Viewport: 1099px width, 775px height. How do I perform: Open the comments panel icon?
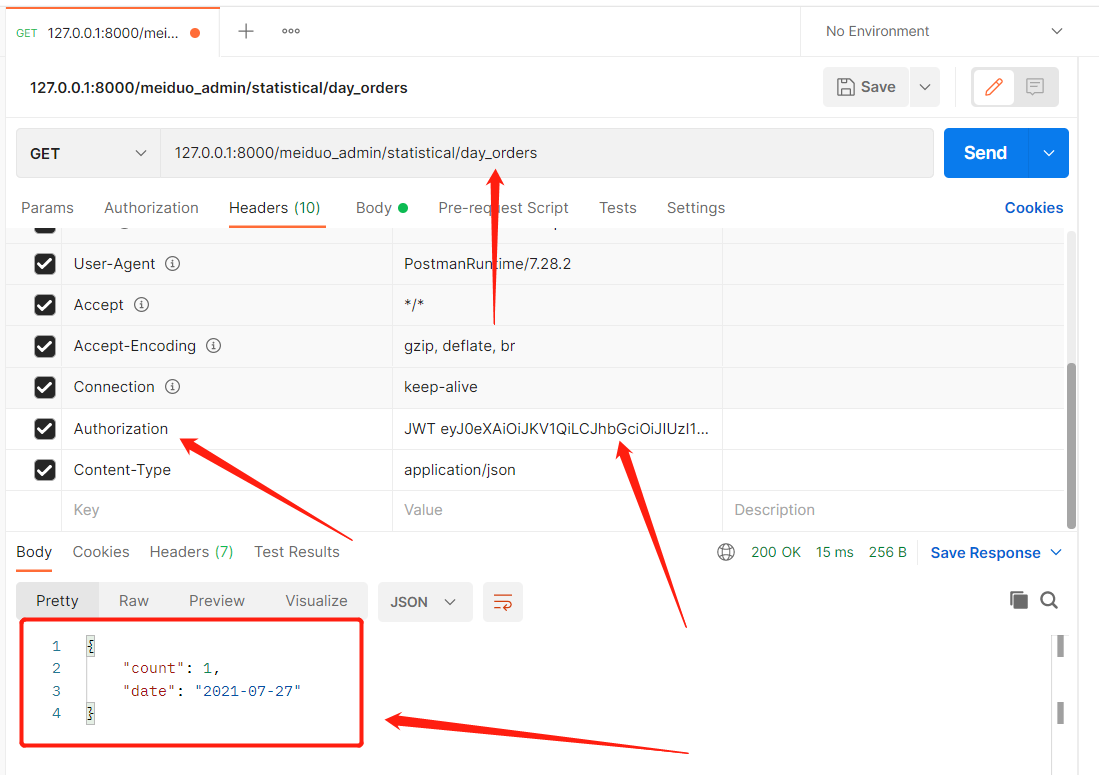1035,87
